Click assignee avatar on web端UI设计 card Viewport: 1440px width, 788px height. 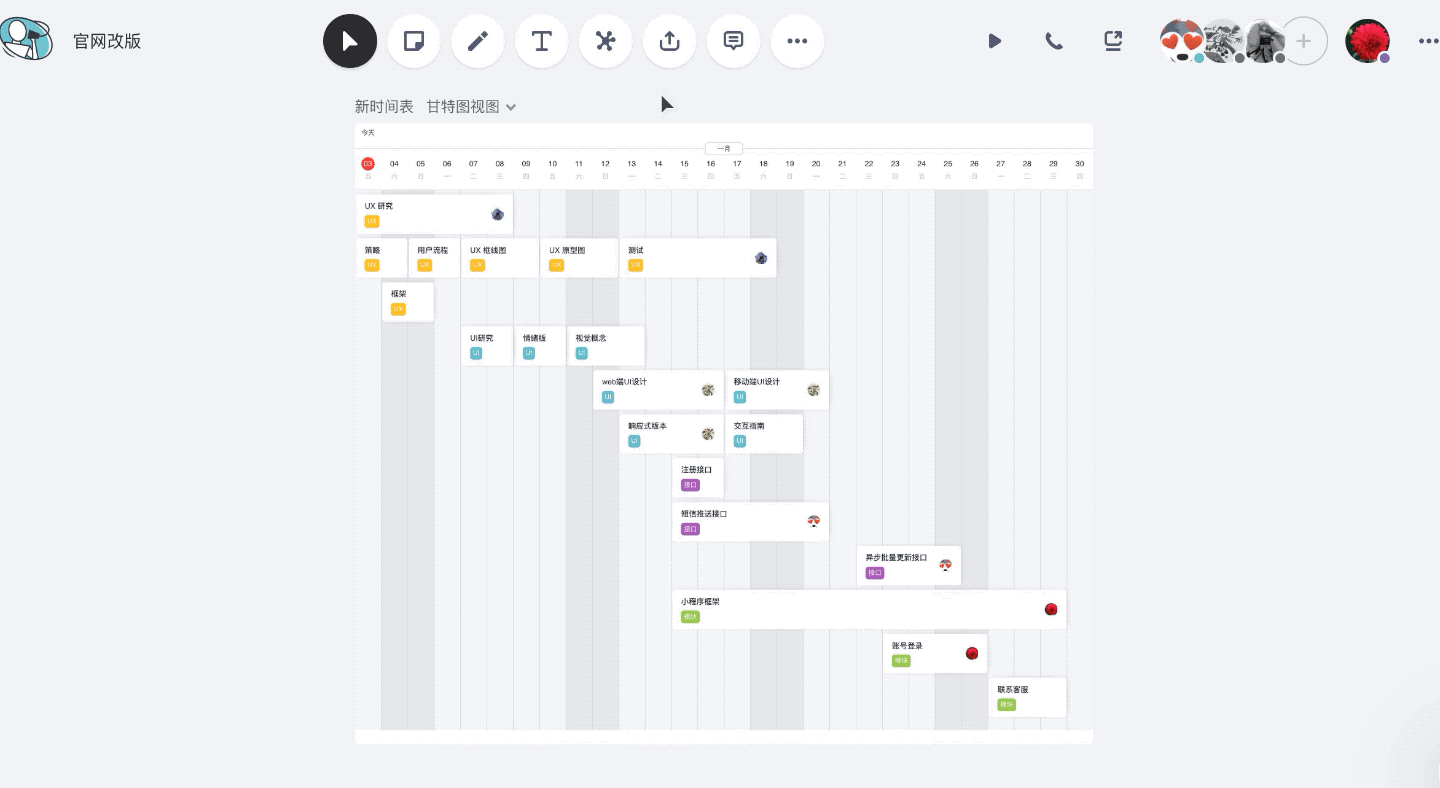[708, 390]
